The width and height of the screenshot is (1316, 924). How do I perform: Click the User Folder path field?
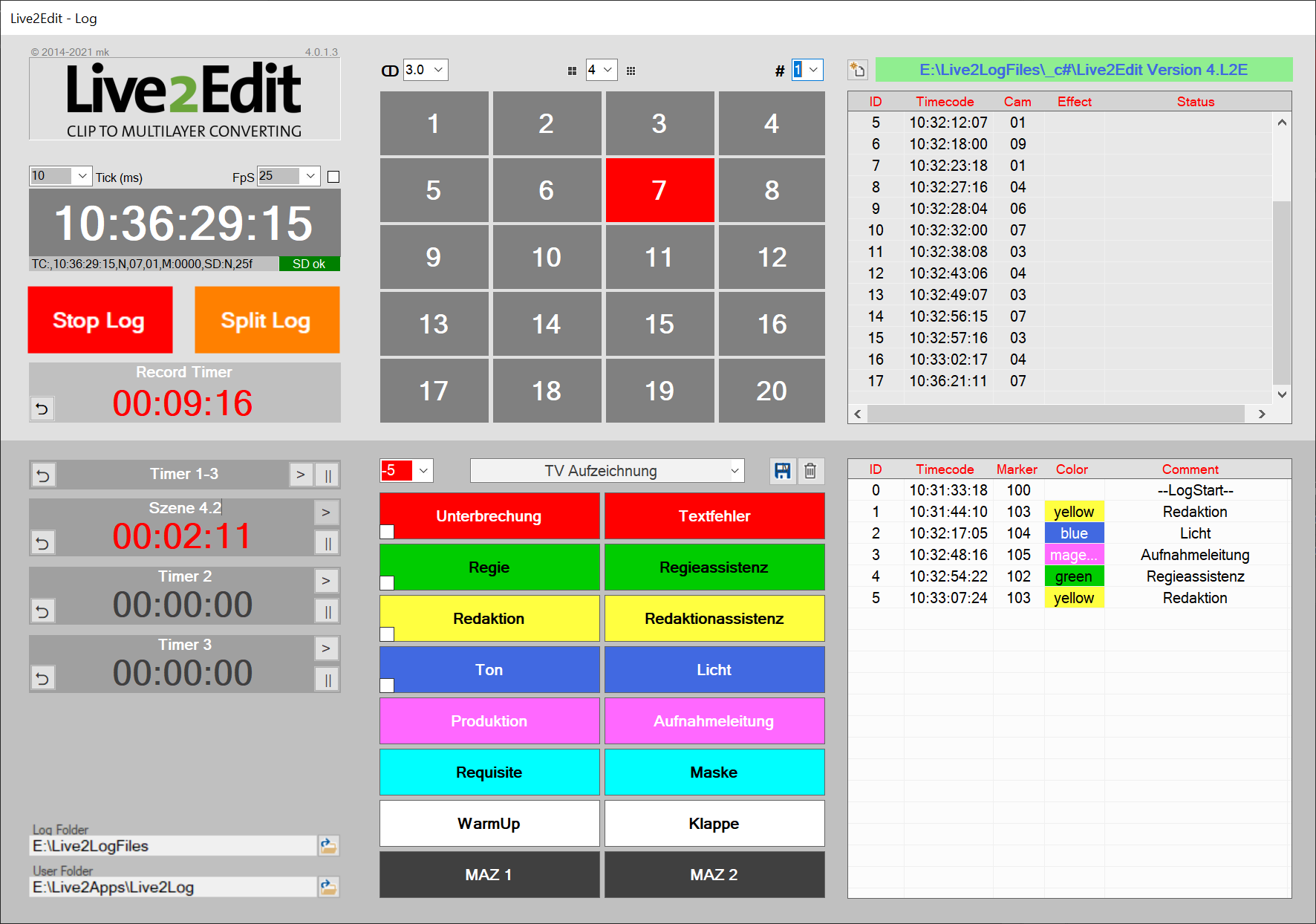coord(173,887)
